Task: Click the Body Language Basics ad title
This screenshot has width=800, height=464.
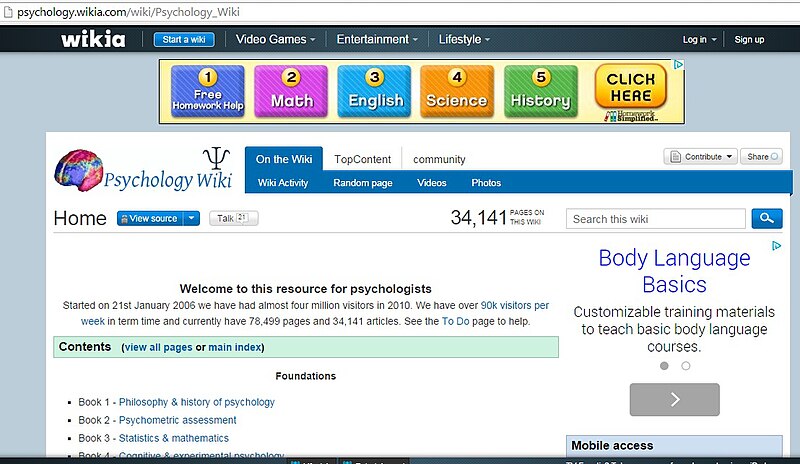Action: (x=674, y=271)
